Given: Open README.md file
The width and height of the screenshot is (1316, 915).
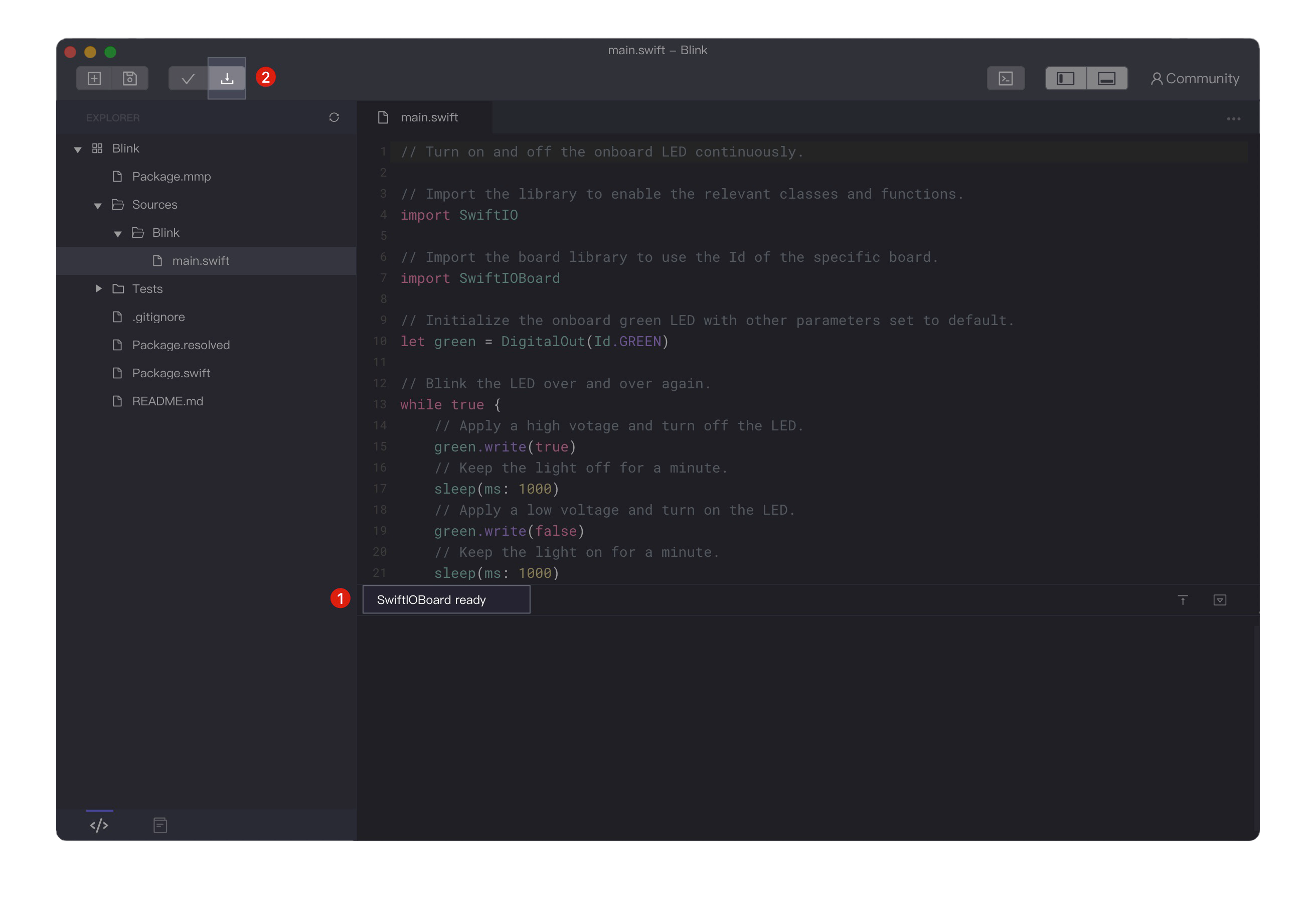Looking at the screenshot, I should 168,401.
